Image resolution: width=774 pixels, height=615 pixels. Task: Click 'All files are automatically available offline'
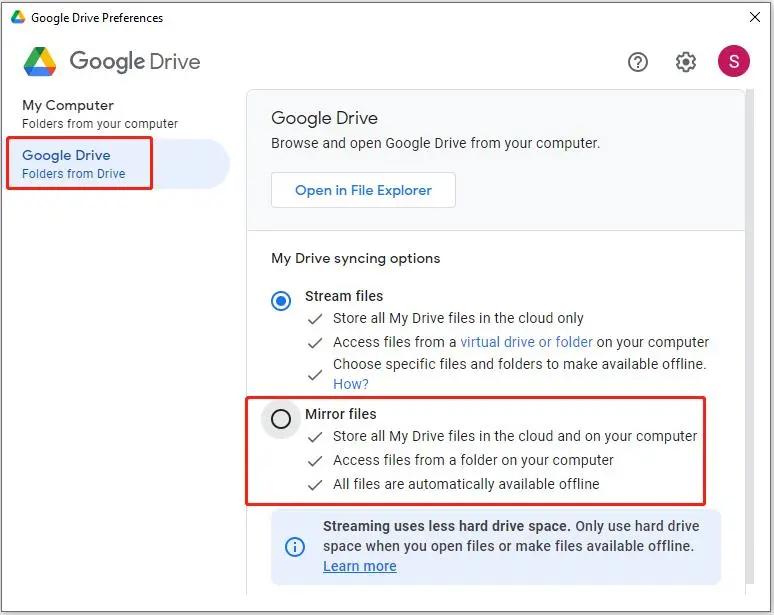(466, 484)
